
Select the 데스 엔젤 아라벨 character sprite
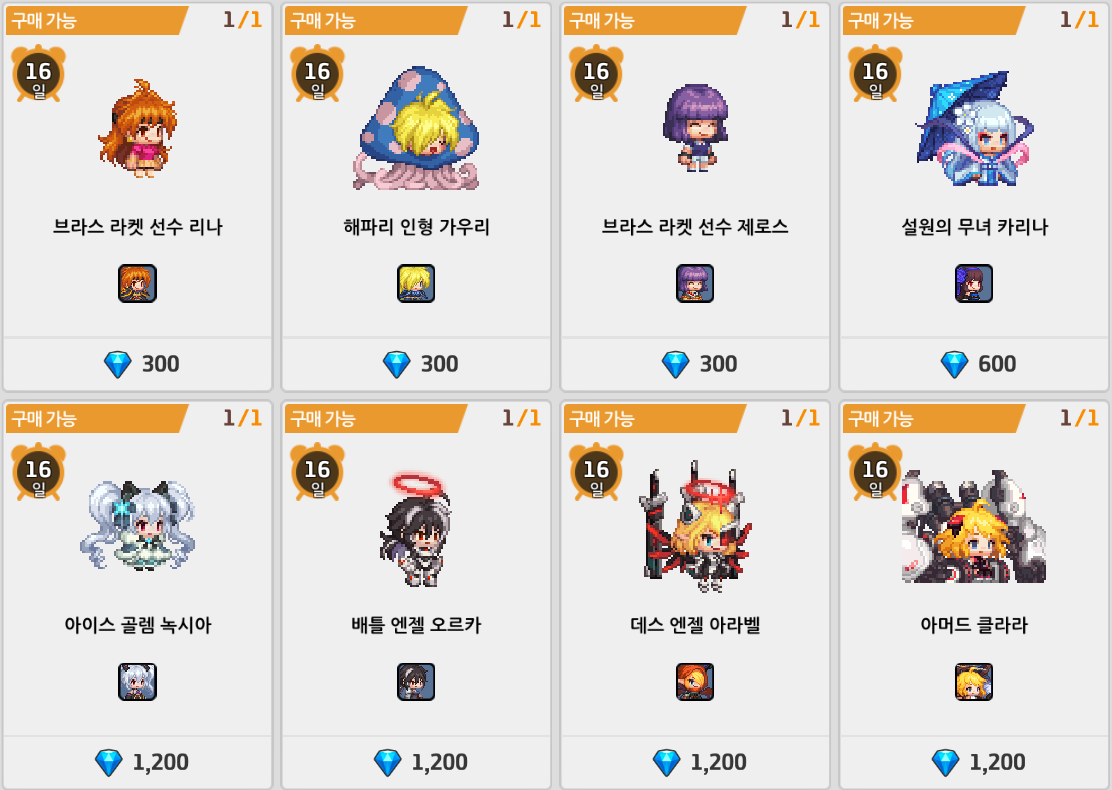pos(695,526)
